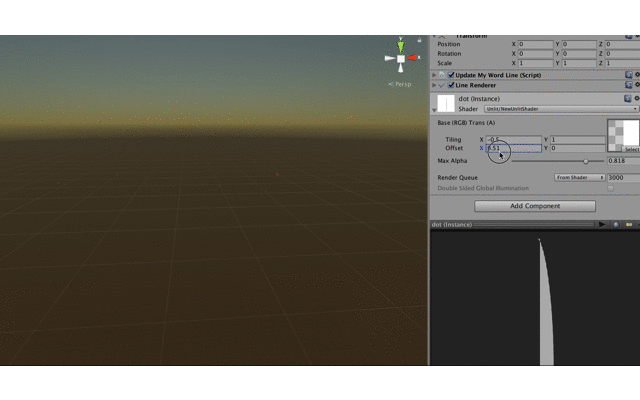The width and height of the screenshot is (640, 400).
Task: Click the Rotation Y input field
Action: coord(579,53)
